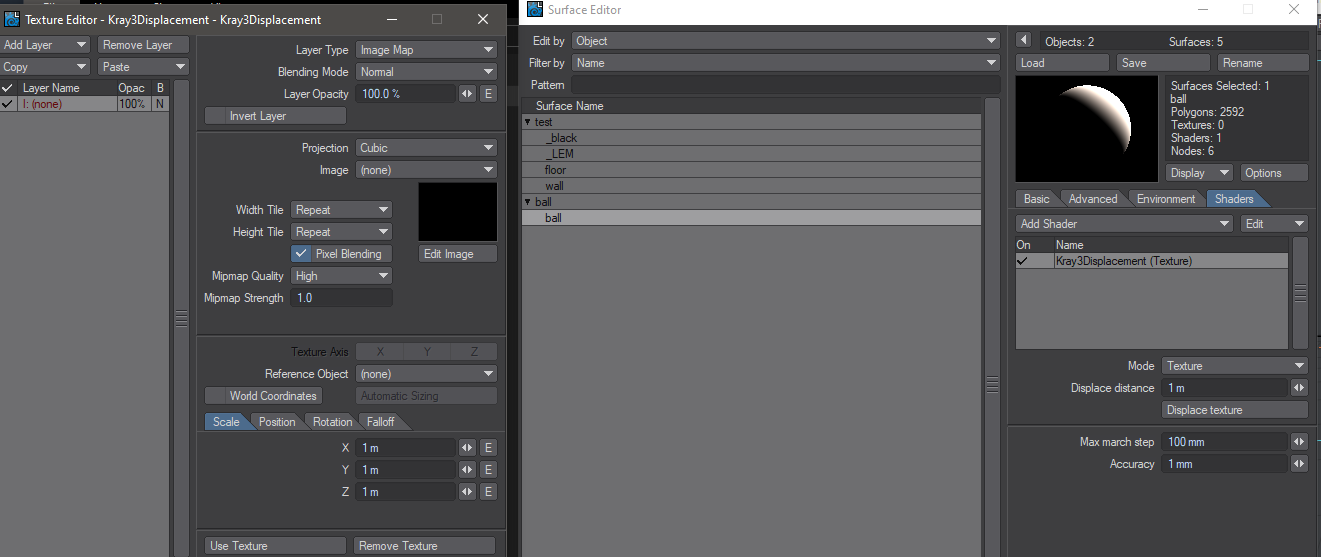This screenshot has width=1321, height=557.
Task: Click the surface preview sphere thumbnail
Action: pos(1087,129)
